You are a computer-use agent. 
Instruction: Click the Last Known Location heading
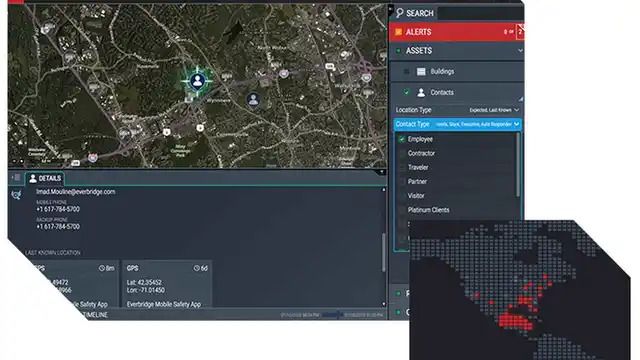point(53,253)
